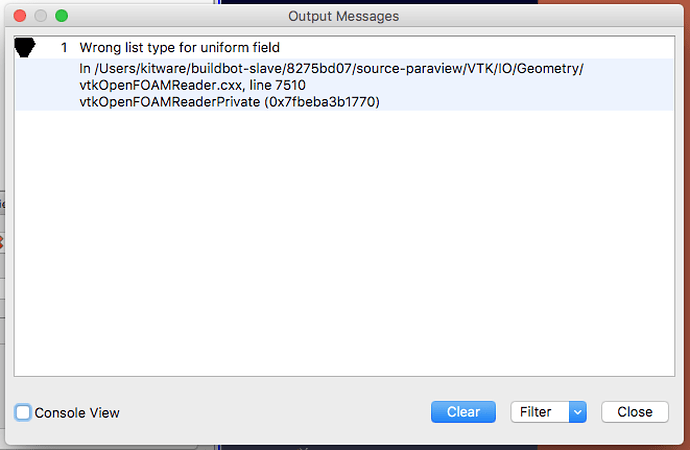The height and width of the screenshot is (450, 690).
Task: Click the green zoom window button
Action: pos(61,16)
